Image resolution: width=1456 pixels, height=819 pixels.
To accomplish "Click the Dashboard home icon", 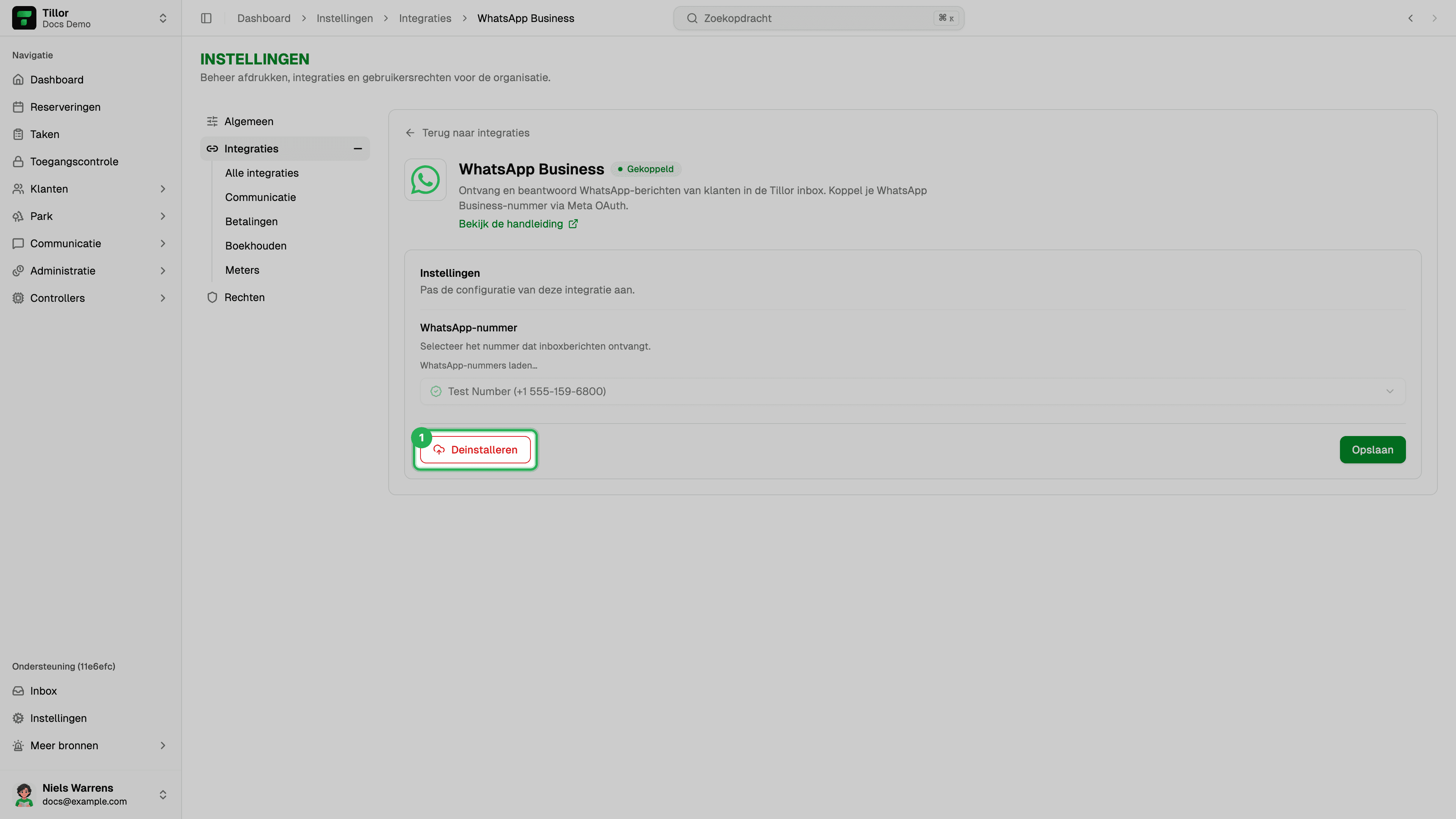I will 18,80.
